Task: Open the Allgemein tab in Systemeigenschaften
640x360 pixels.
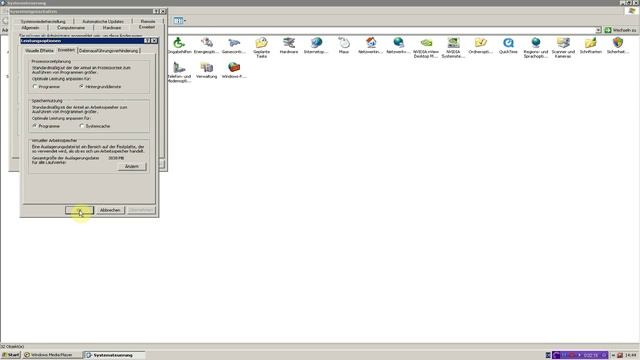Action: (31, 28)
